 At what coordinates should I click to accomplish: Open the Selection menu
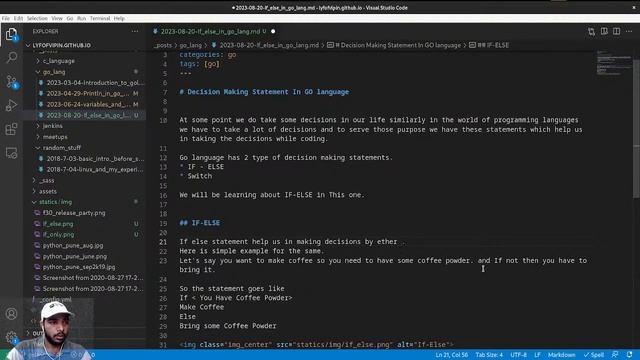tap(37, 18)
